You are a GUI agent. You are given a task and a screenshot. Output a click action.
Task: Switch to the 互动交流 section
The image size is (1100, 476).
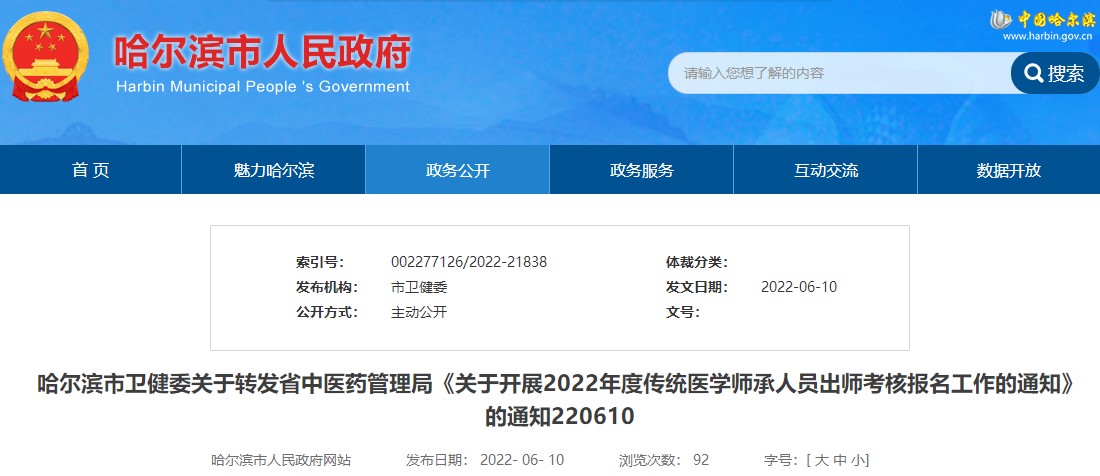(826, 170)
